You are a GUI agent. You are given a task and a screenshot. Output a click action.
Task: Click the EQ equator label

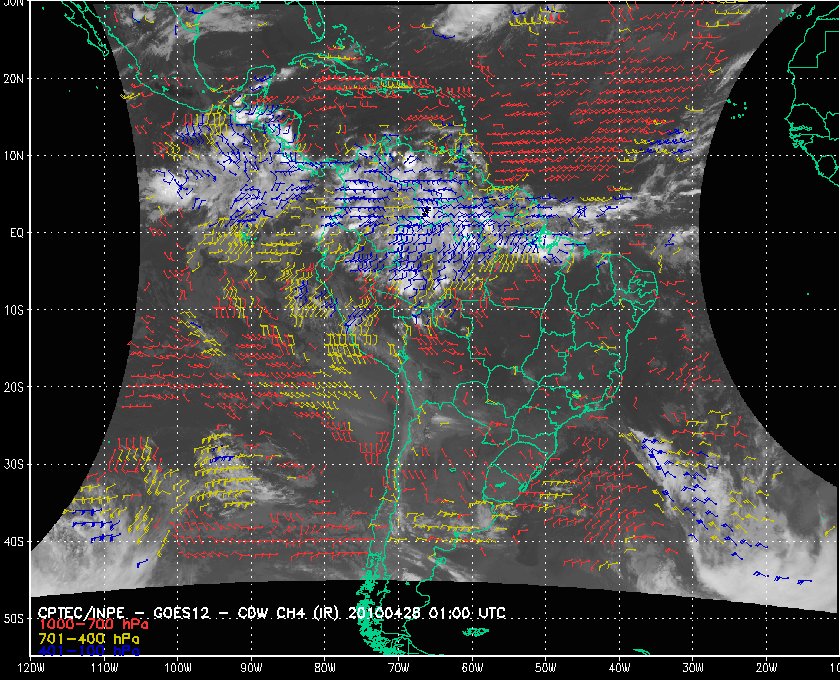(17, 233)
